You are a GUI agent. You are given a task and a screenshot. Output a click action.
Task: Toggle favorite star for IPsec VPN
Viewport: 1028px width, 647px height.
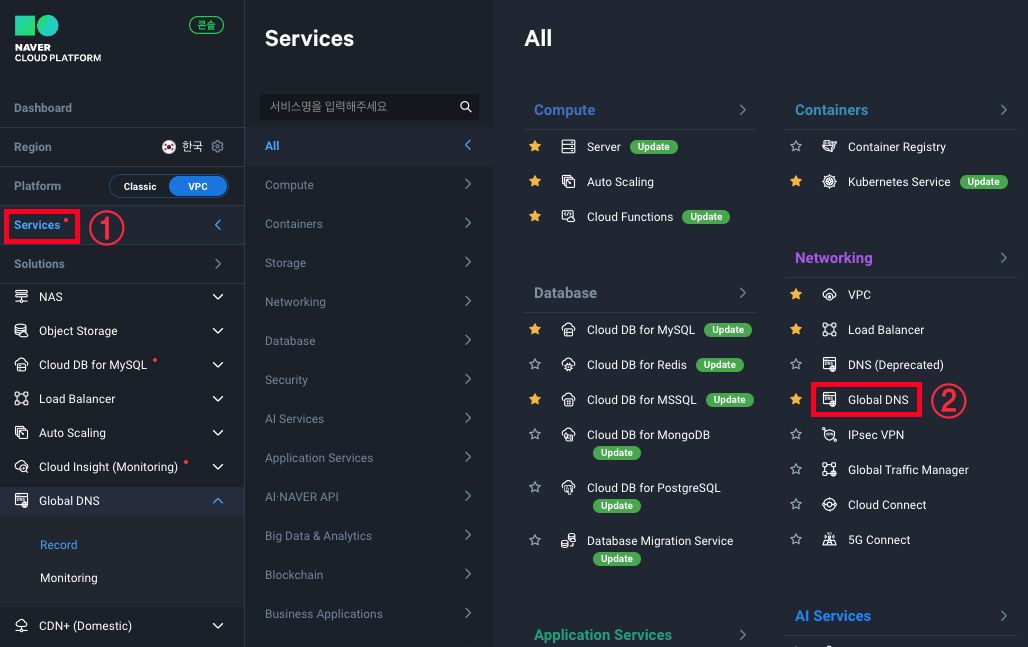click(796, 434)
